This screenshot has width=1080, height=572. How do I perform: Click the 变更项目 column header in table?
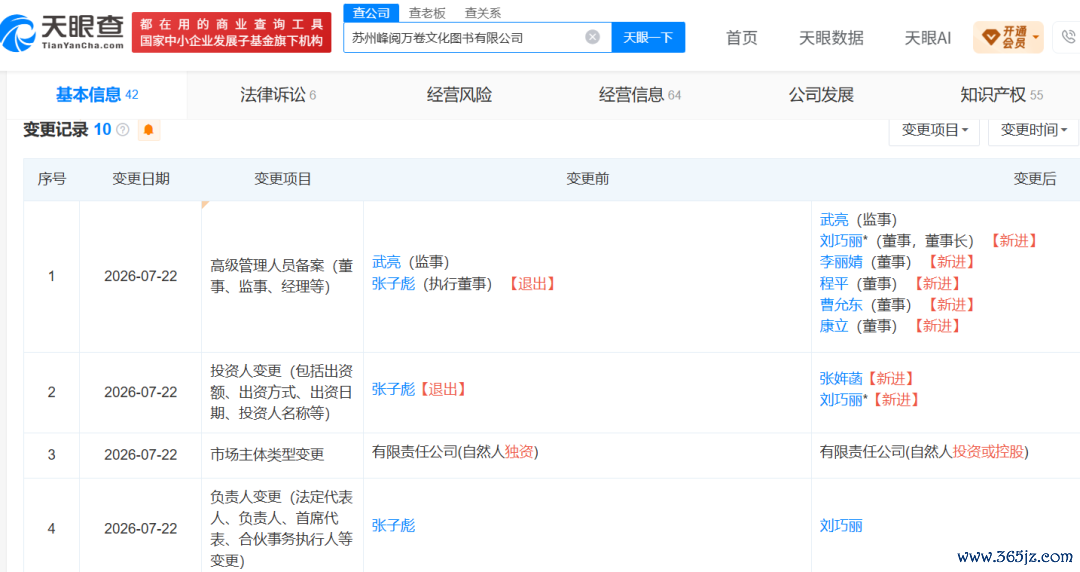tap(282, 179)
